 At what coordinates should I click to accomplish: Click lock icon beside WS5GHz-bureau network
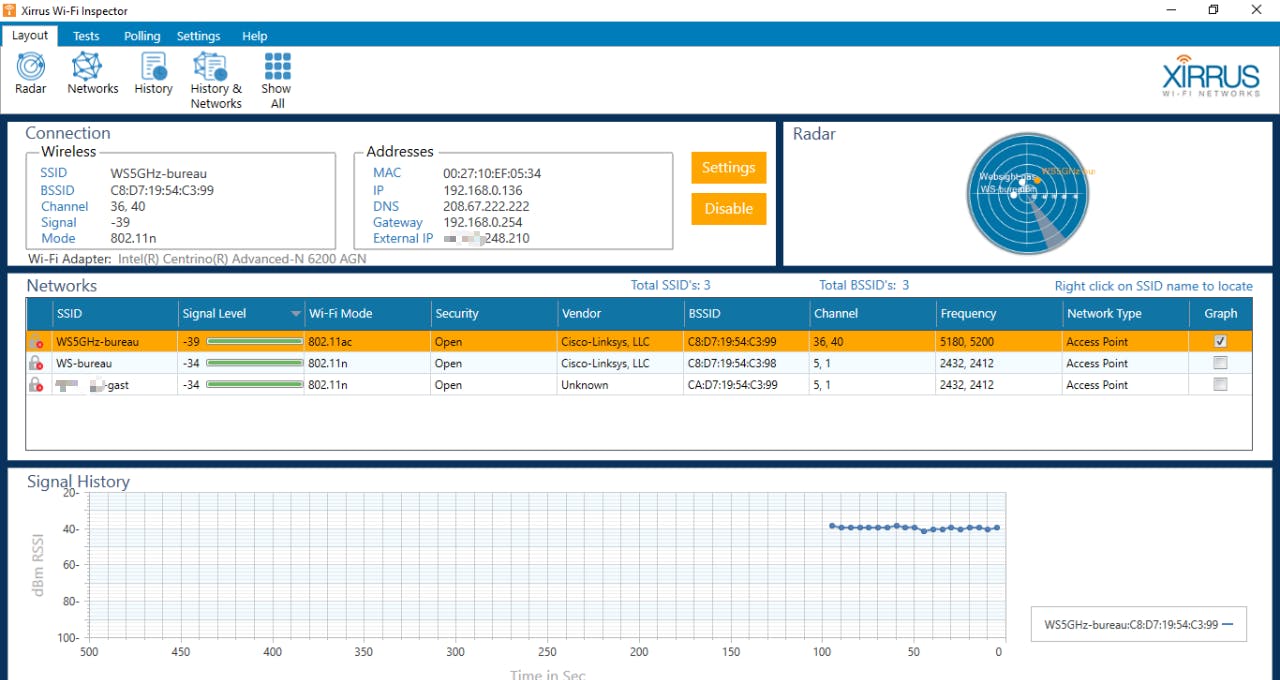tap(36, 342)
